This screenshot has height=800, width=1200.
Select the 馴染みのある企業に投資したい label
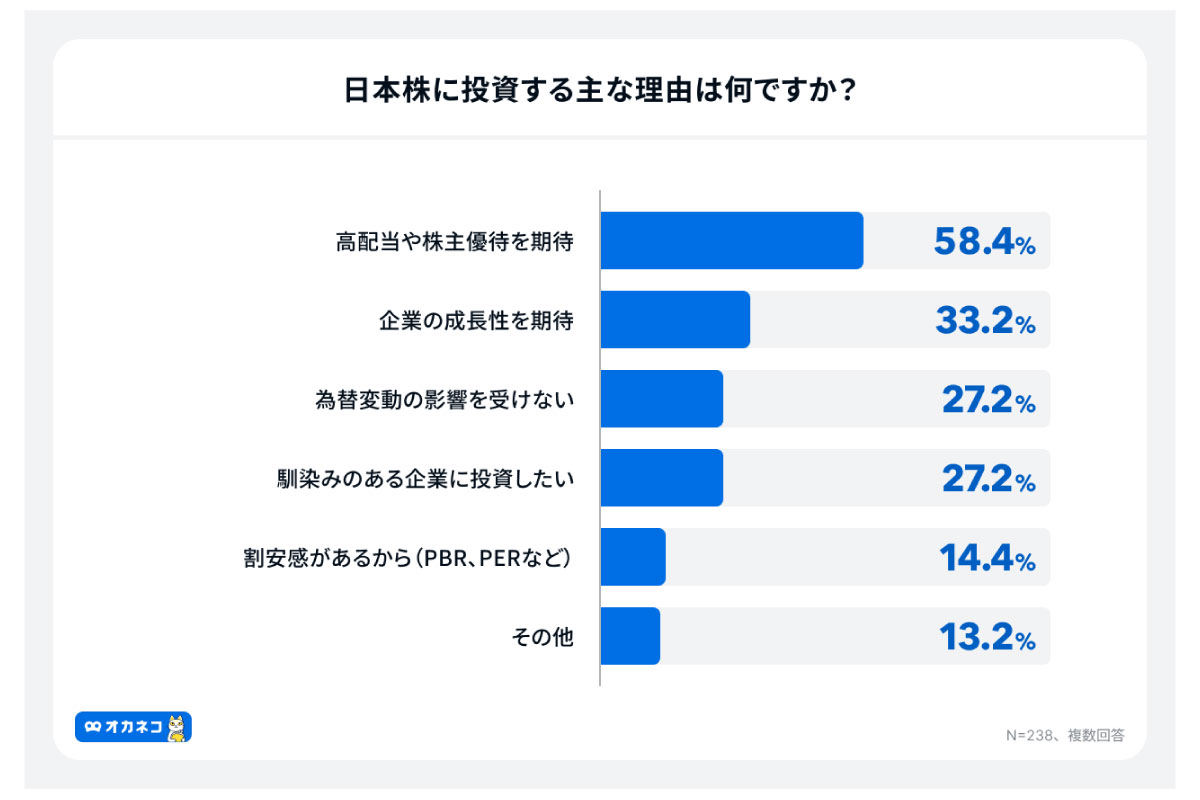[425, 478]
